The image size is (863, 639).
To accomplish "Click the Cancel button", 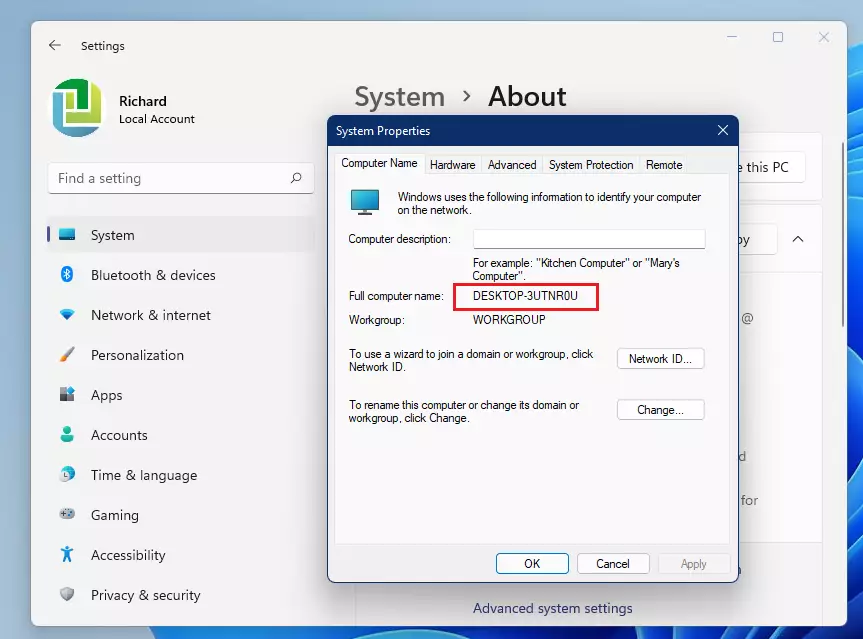I will [613, 564].
